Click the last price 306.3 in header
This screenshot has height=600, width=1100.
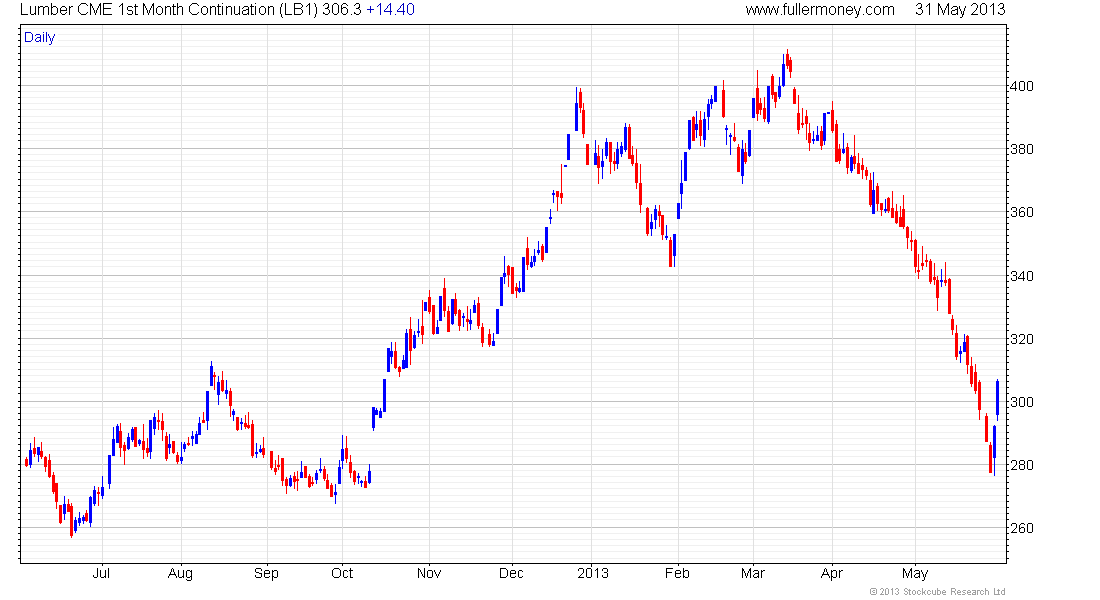tap(342, 10)
